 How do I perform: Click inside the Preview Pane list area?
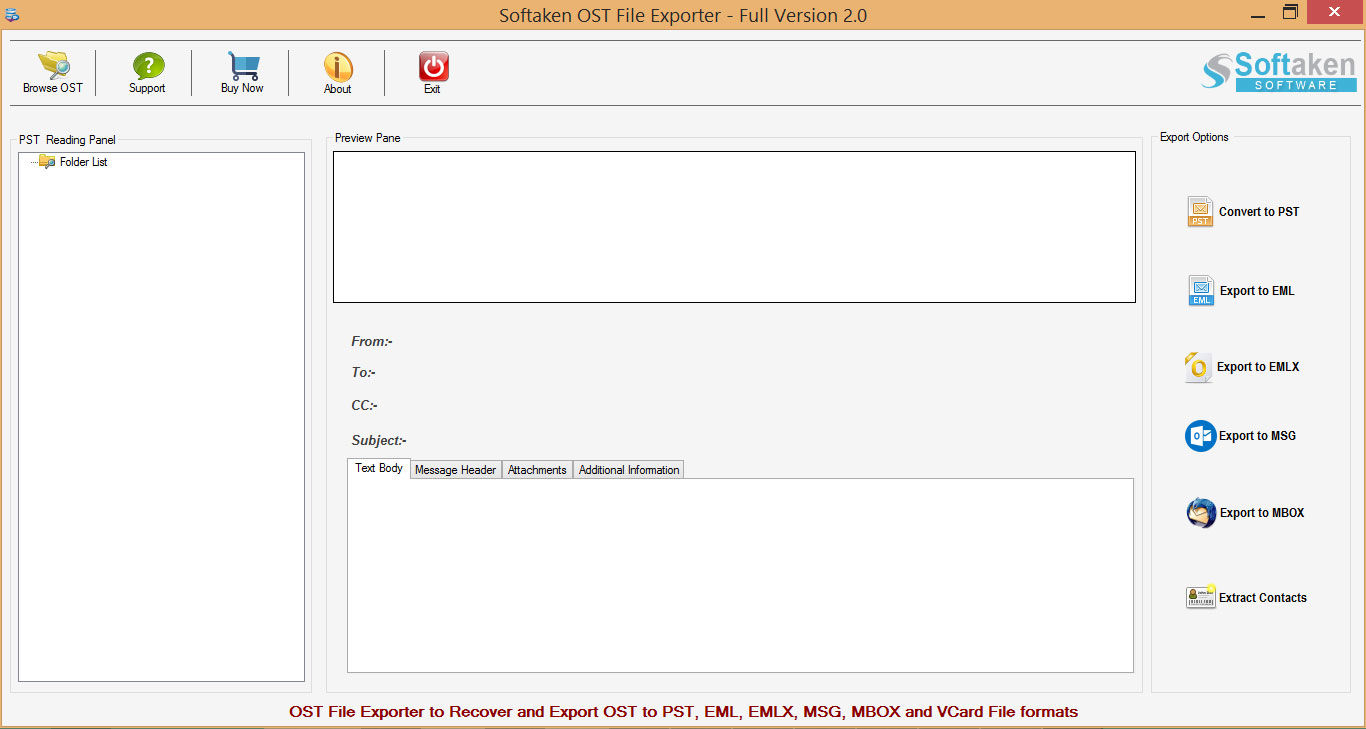click(x=734, y=227)
